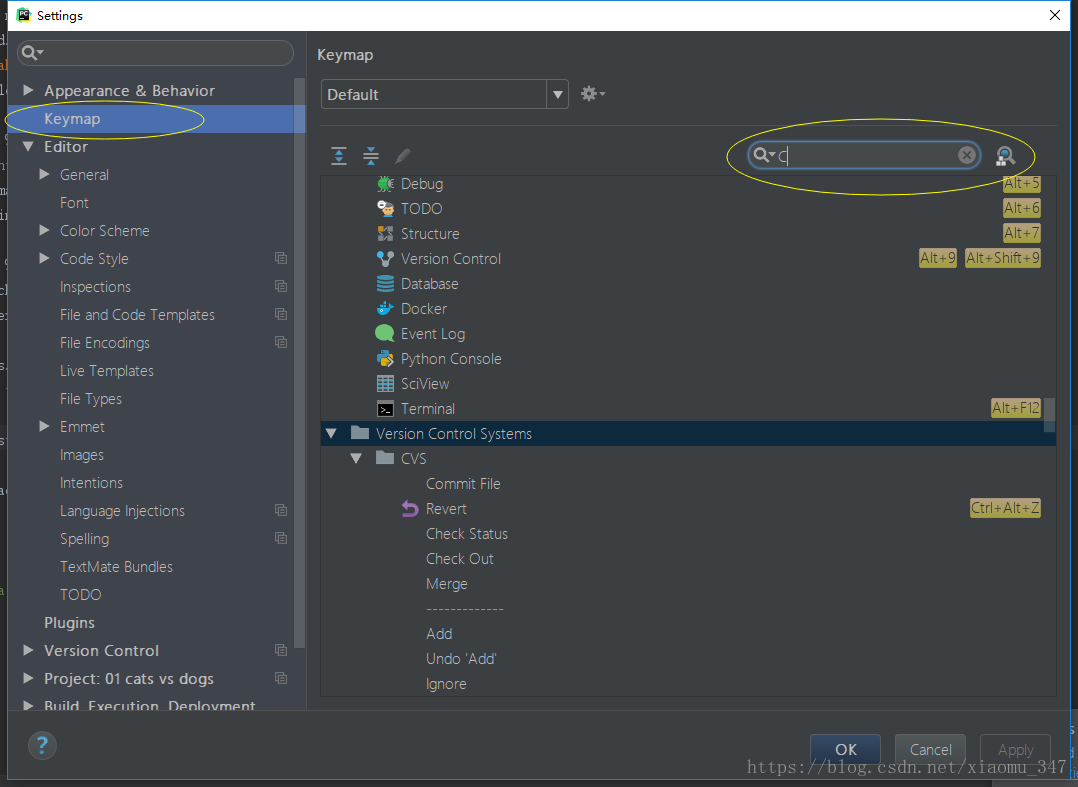Screen dimensions: 1078x787
Task: Click the Expand All icon in Keymap toolbar
Action: click(339, 156)
